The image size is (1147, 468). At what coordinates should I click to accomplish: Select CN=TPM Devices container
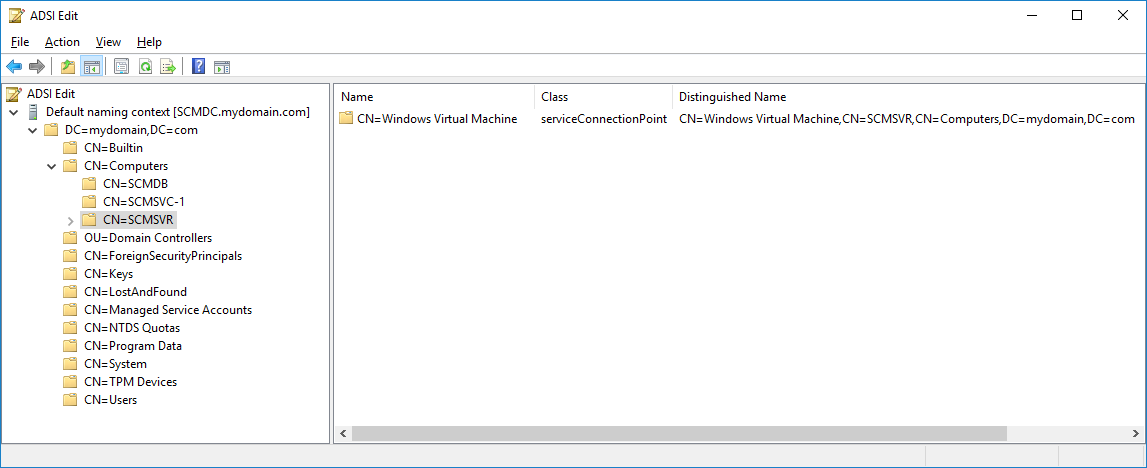pos(130,382)
